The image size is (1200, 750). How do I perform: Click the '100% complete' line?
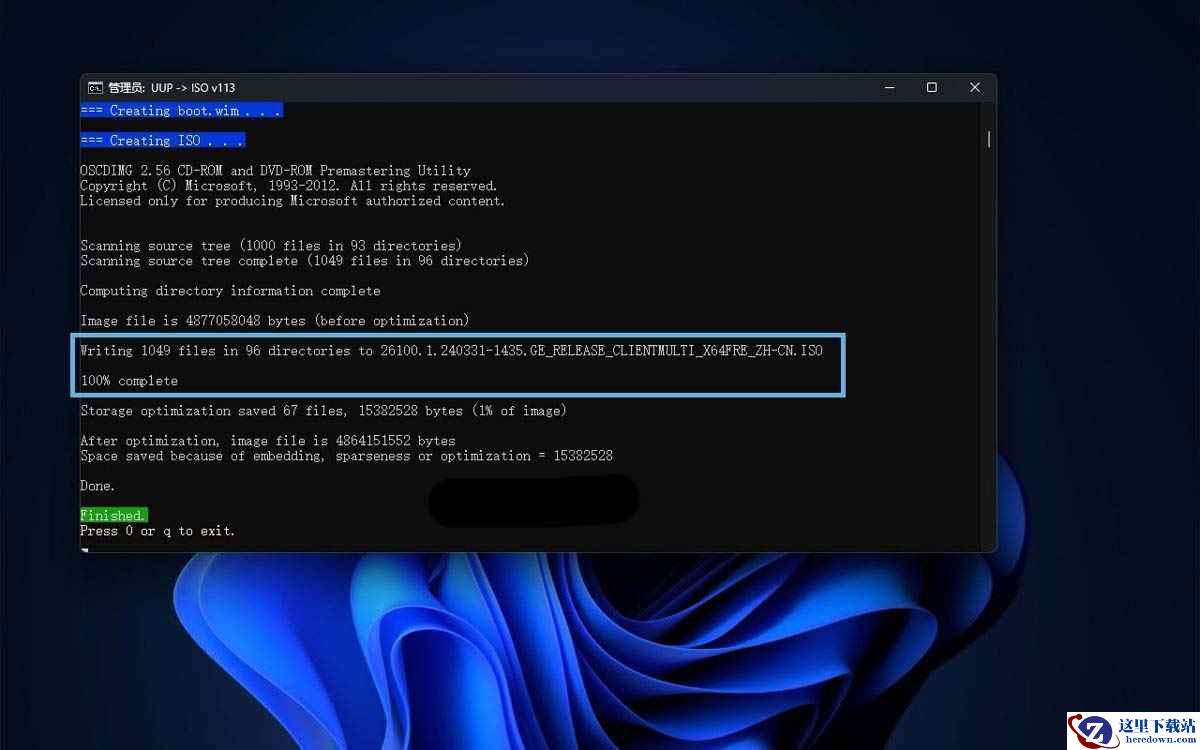(x=129, y=381)
